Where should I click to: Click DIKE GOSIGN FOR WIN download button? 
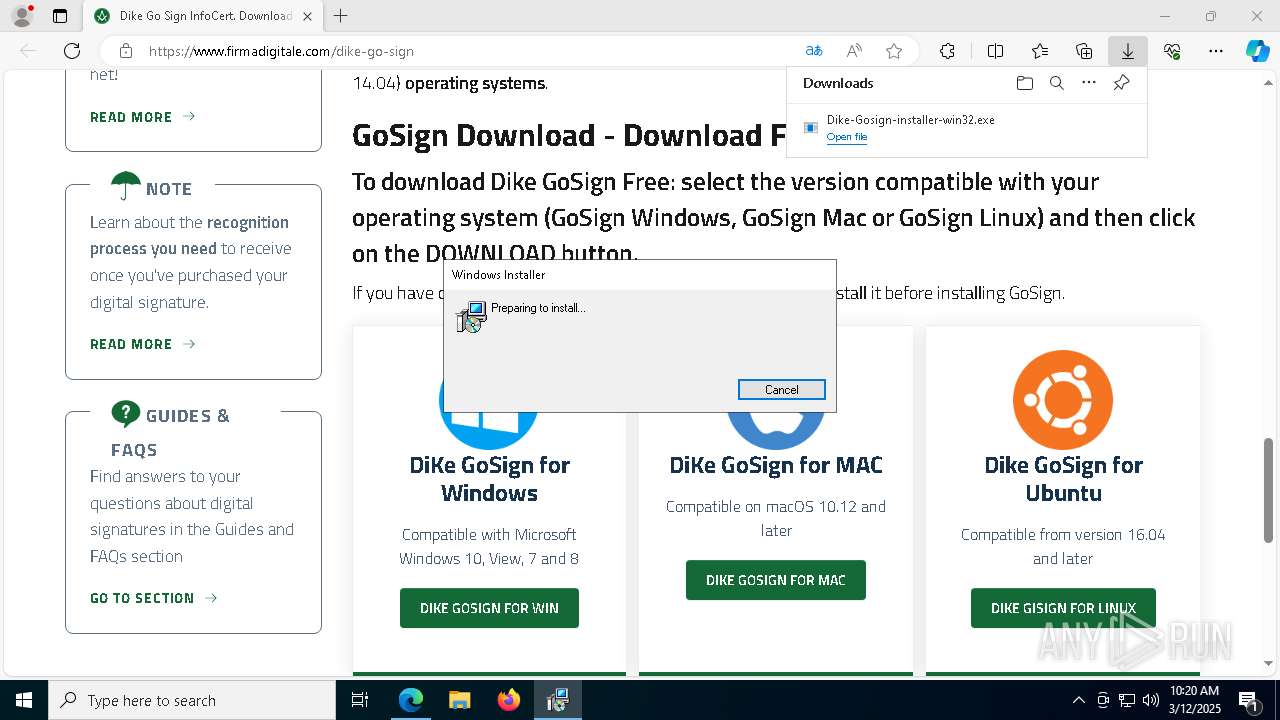coord(489,608)
